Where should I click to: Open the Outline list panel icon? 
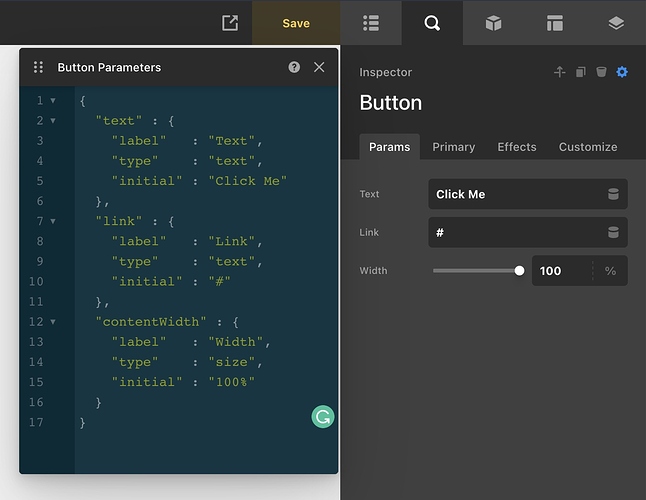pyautogui.click(x=371, y=23)
